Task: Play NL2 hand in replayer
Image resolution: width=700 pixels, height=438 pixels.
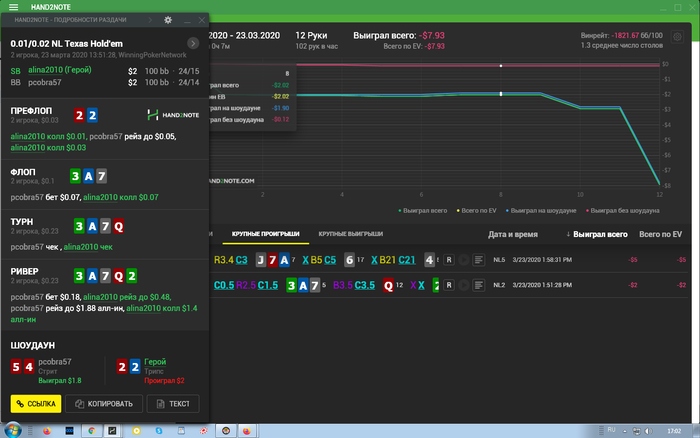Action: pyautogui.click(x=464, y=285)
